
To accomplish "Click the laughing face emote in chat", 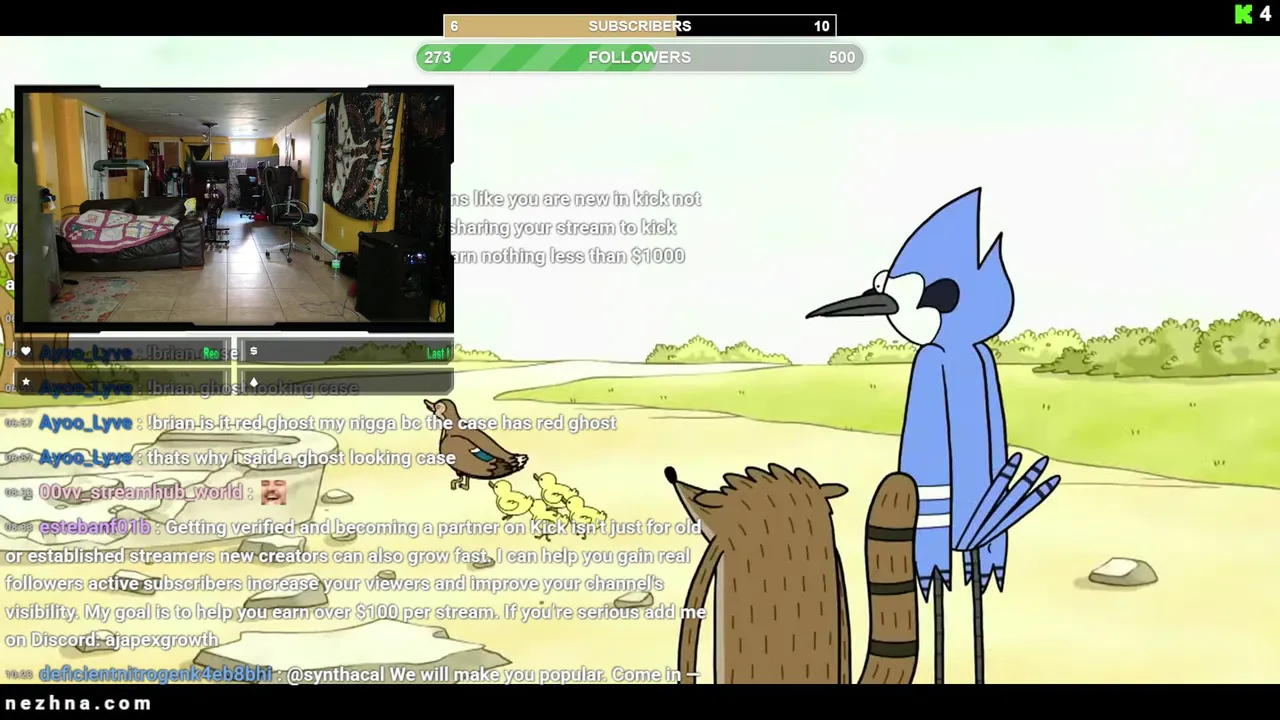I will pyautogui.click(x=273, y=491).
